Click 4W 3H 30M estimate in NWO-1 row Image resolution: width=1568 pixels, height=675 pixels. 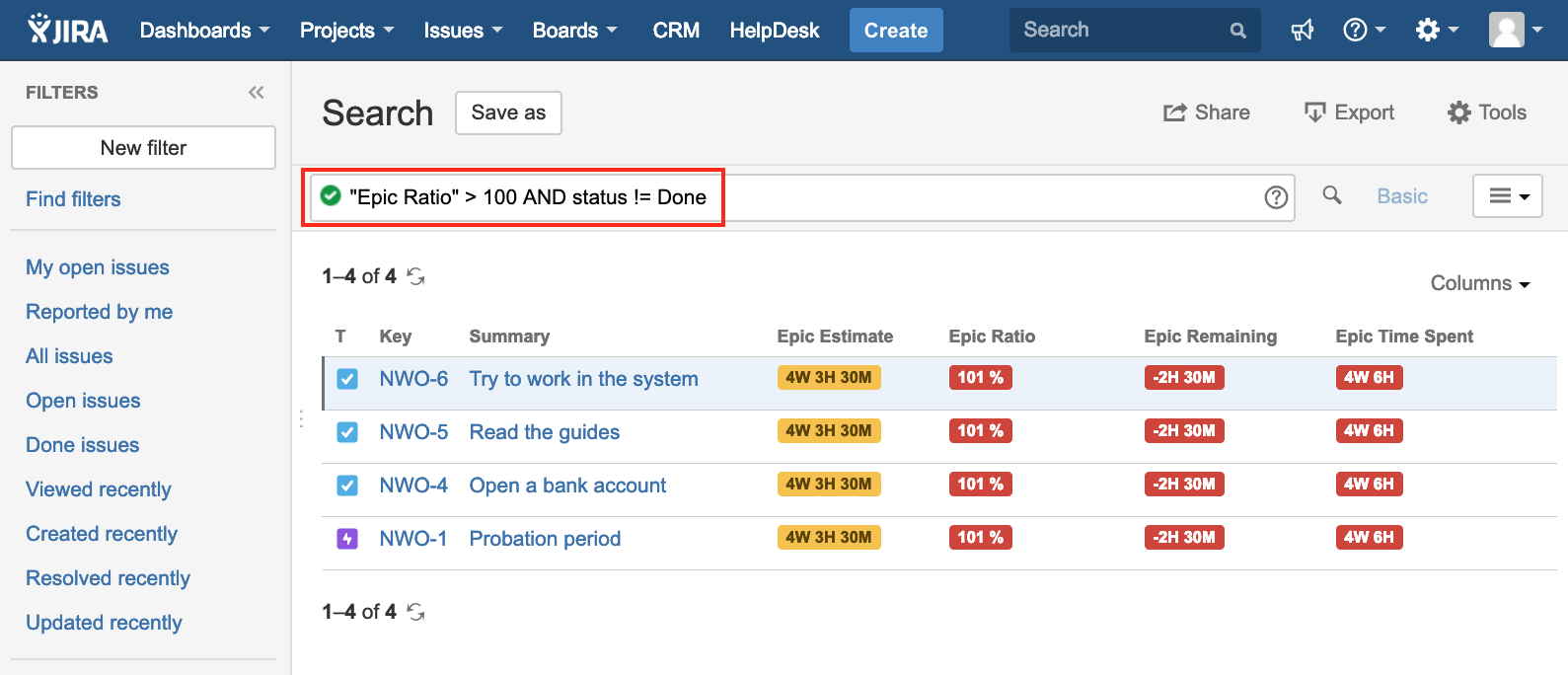tap(829, 538)
